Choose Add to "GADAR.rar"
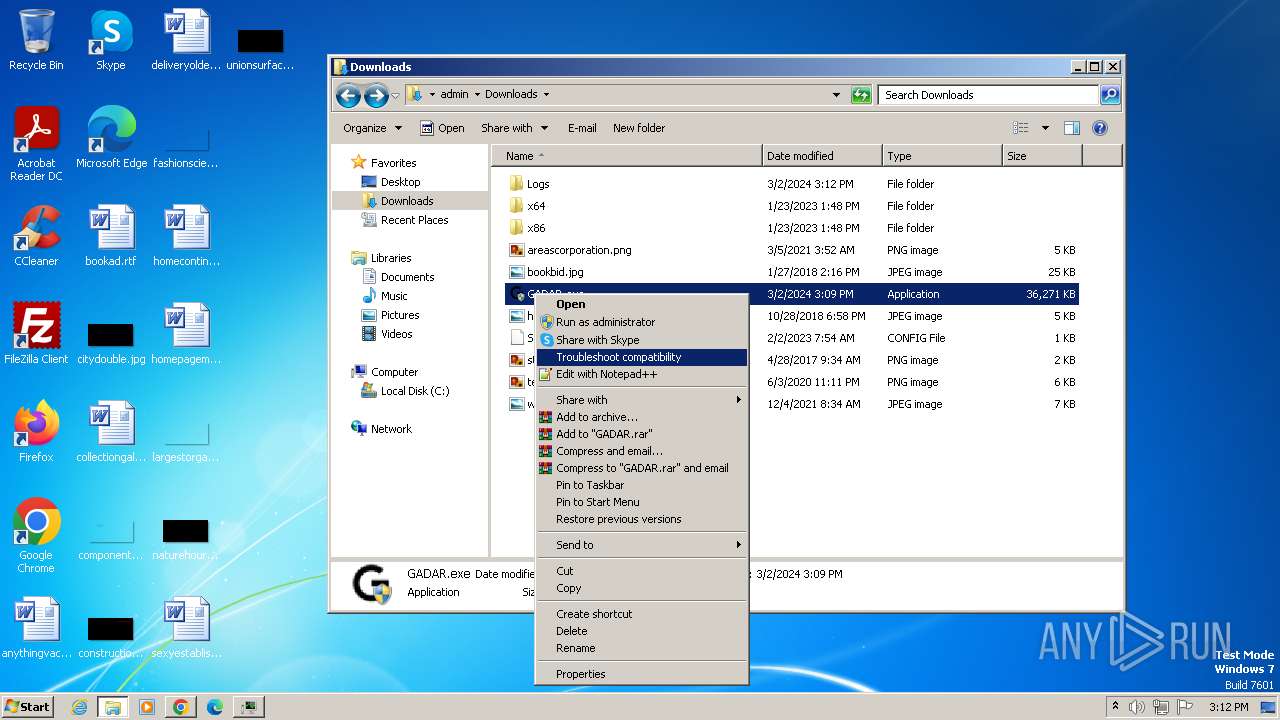The height and width of the screenshot is (720, 1280). coord(642,434)
